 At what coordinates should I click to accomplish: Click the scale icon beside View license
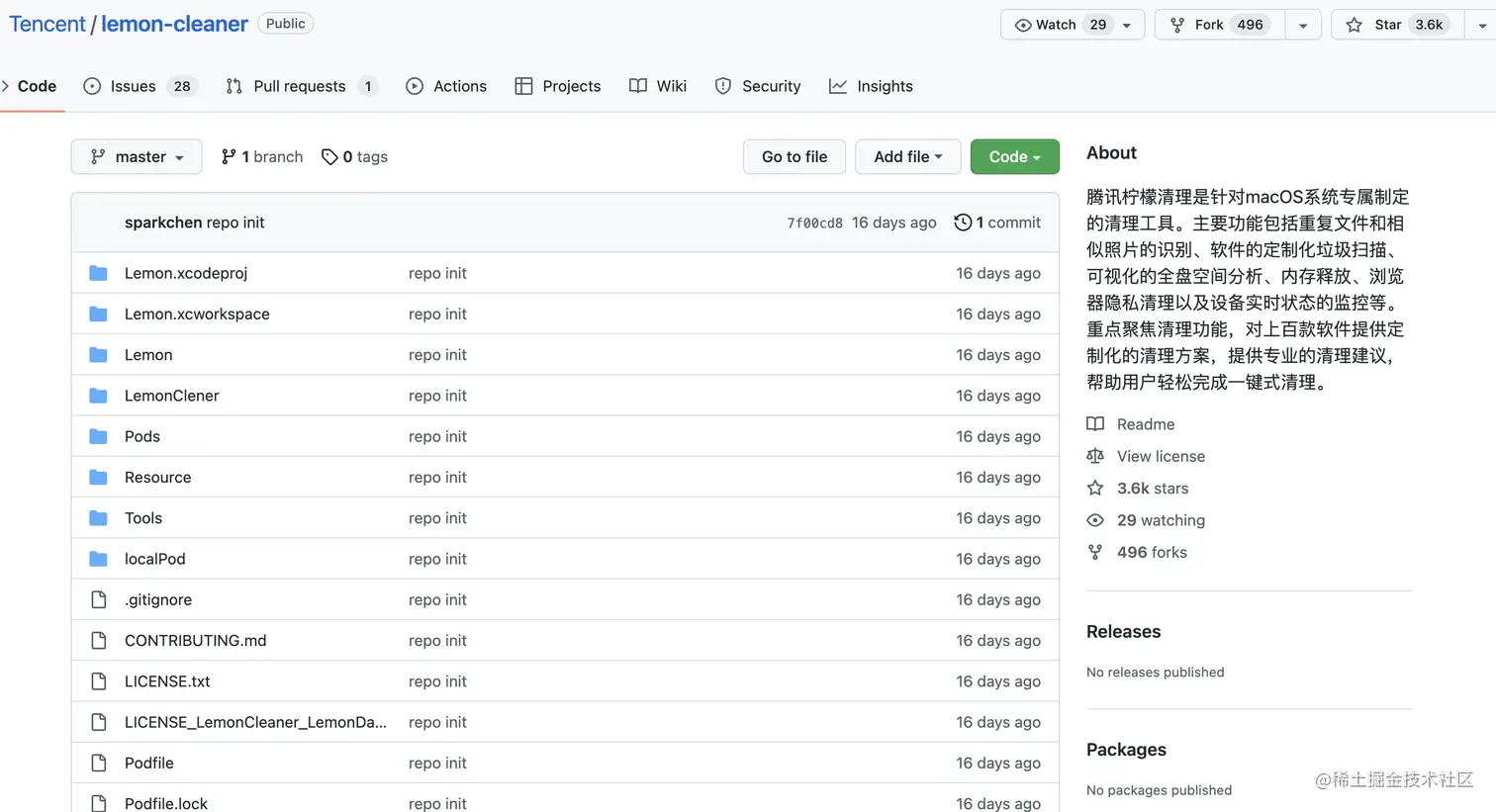(x=1095, y=456)
